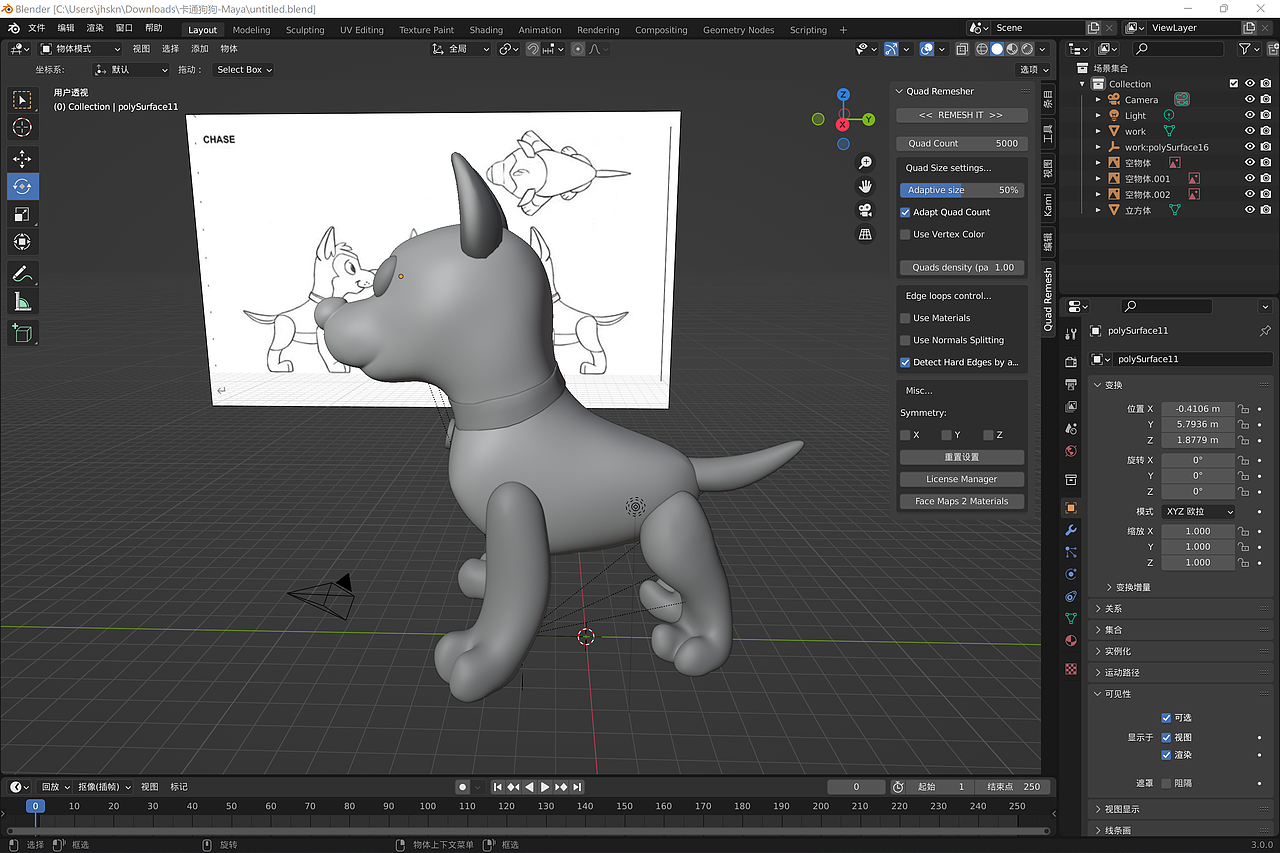Expand the Collection tree node
Viewport: 1280px width, 853px height.
pyautogui.click(x=1082, y=84)
